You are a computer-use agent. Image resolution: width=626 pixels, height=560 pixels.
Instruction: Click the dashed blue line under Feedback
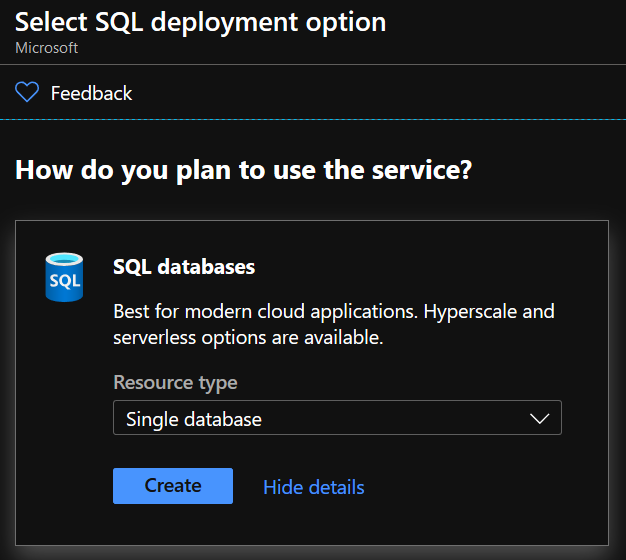(x=313, y=119)
